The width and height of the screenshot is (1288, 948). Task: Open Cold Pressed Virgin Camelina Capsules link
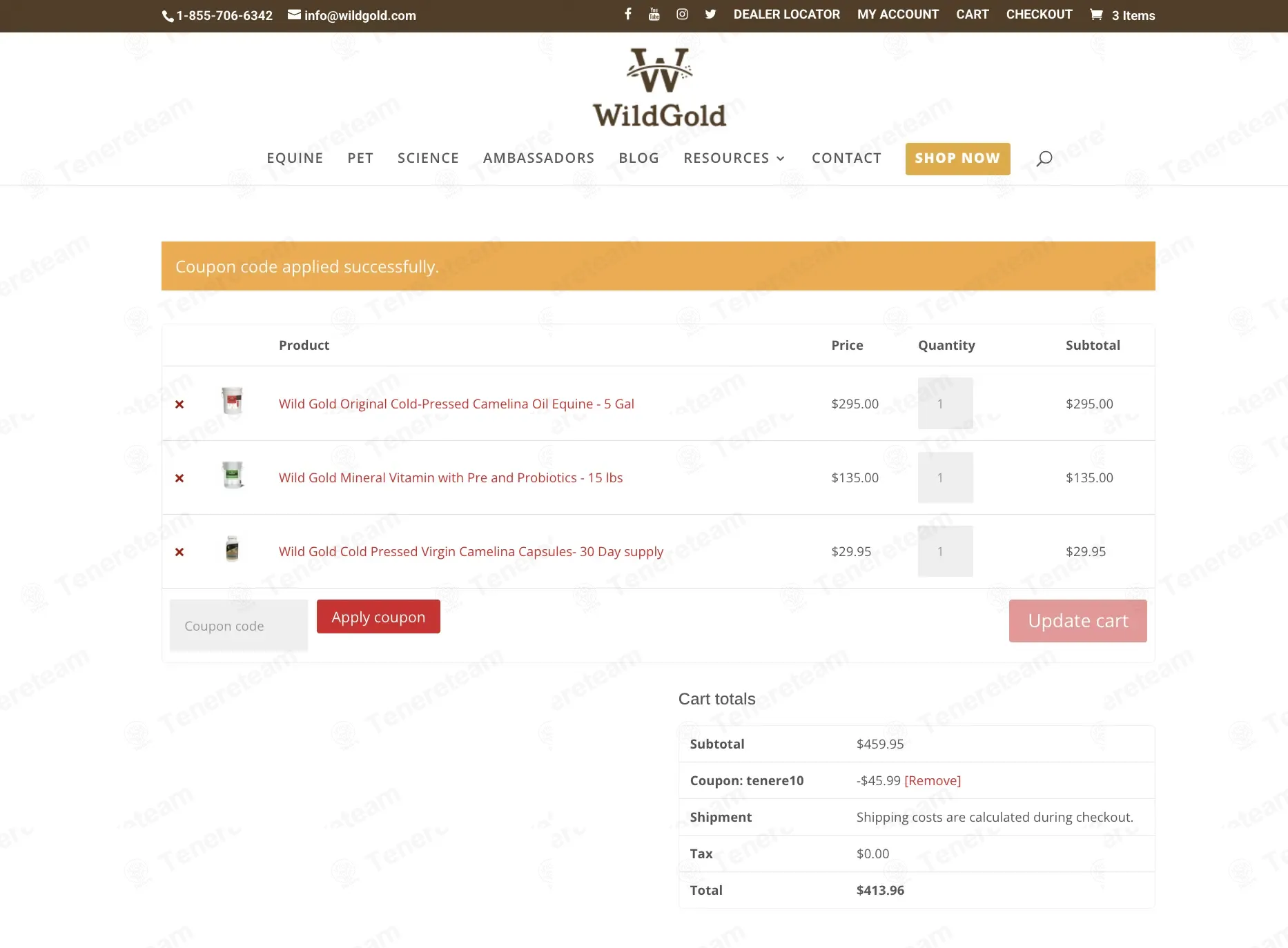[x=471, y=552]
